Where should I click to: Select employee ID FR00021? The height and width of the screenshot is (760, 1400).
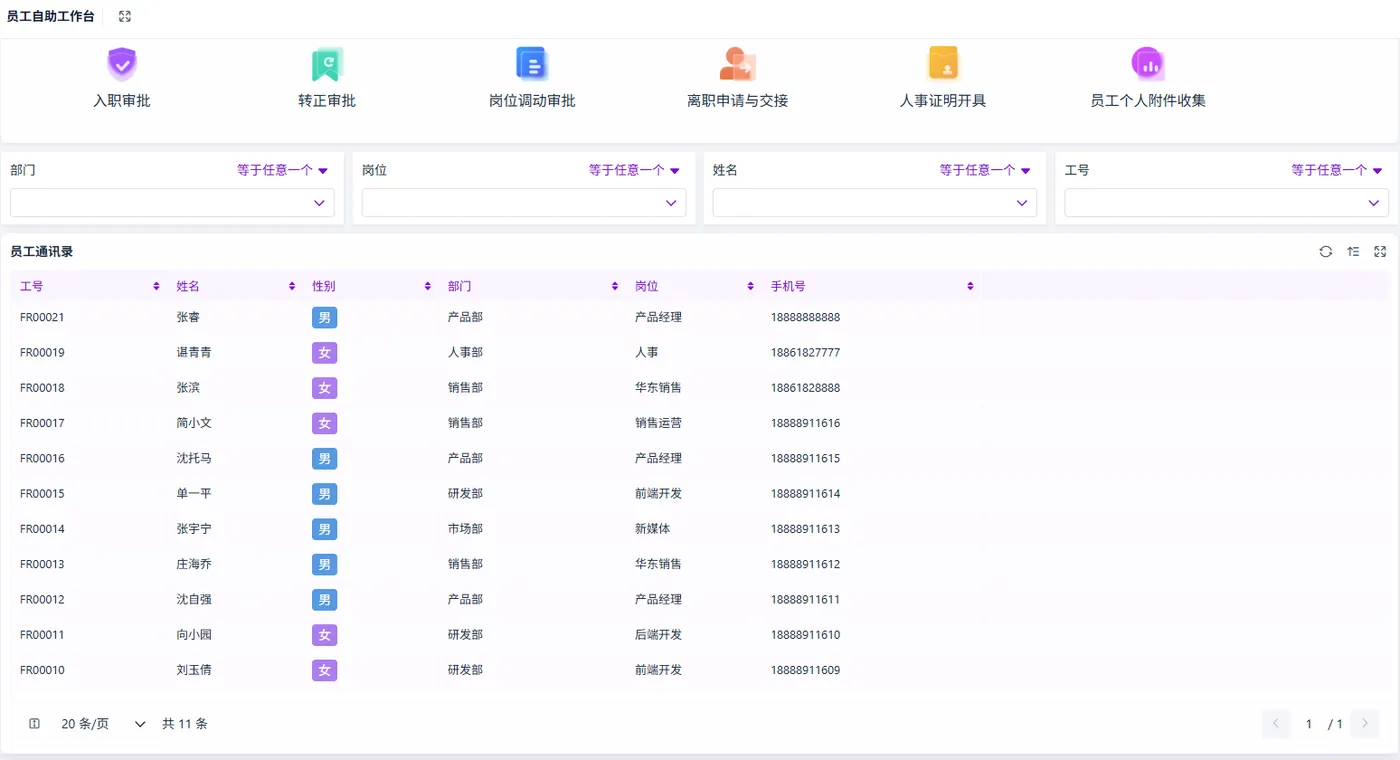coord(42,318)
